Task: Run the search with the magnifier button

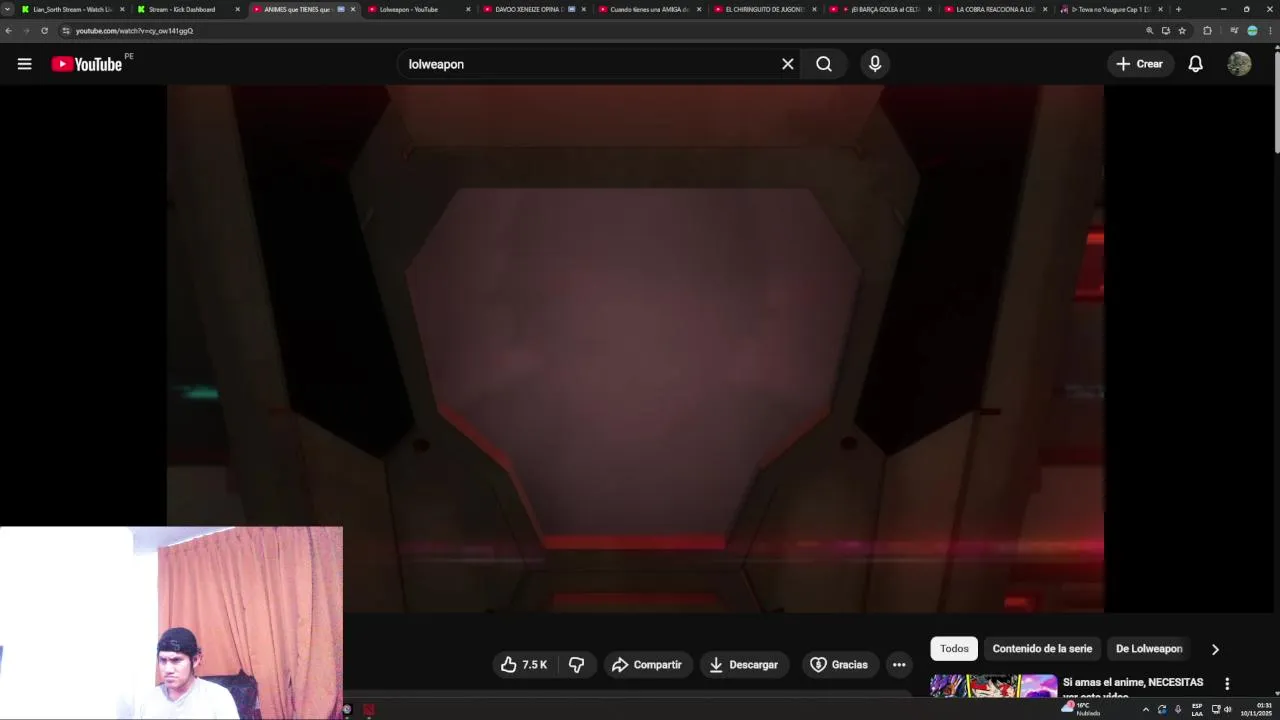Action: [x=824, y=64]
